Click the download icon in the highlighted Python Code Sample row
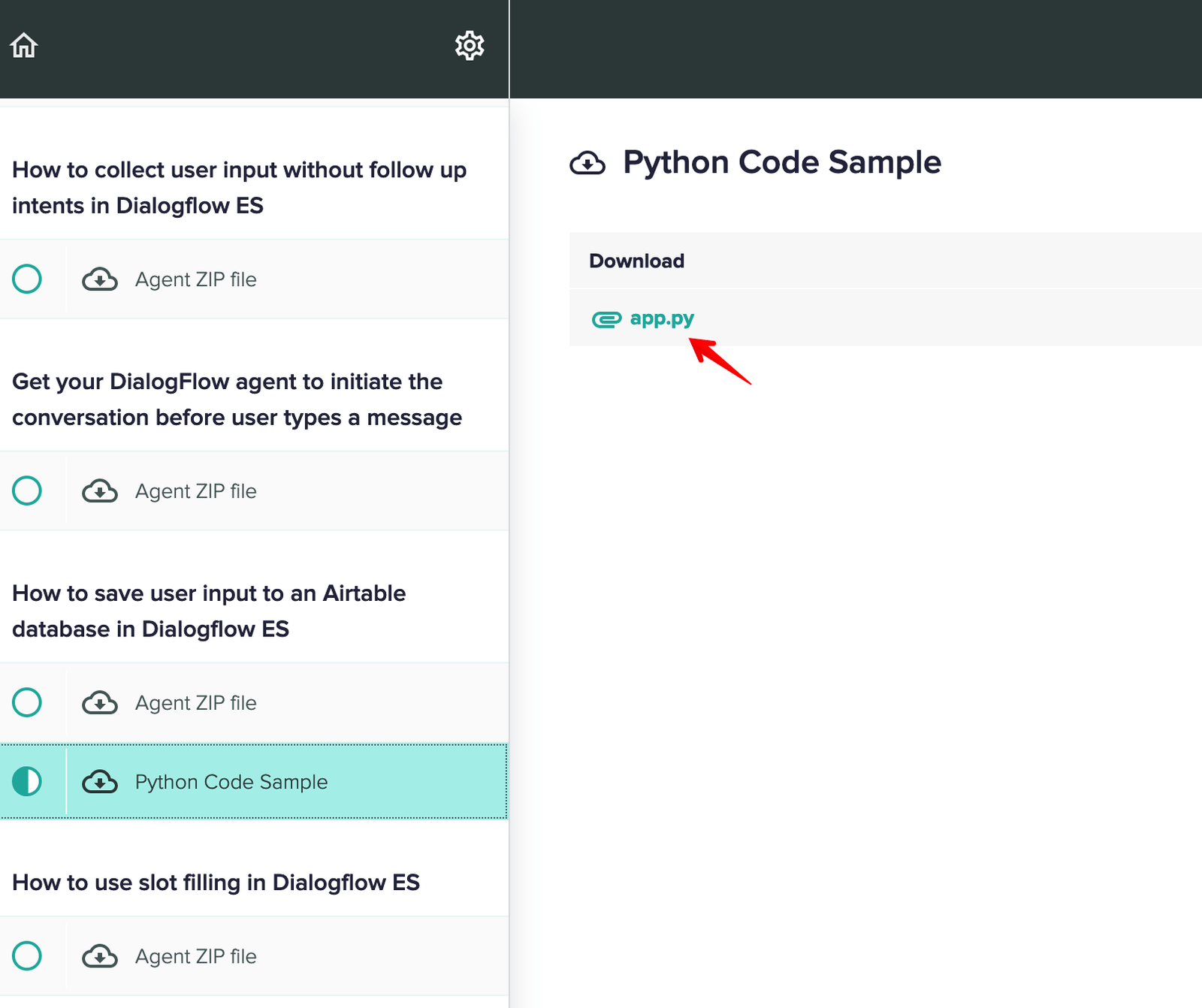1202x1008 pixels. [x=100, y=781]
